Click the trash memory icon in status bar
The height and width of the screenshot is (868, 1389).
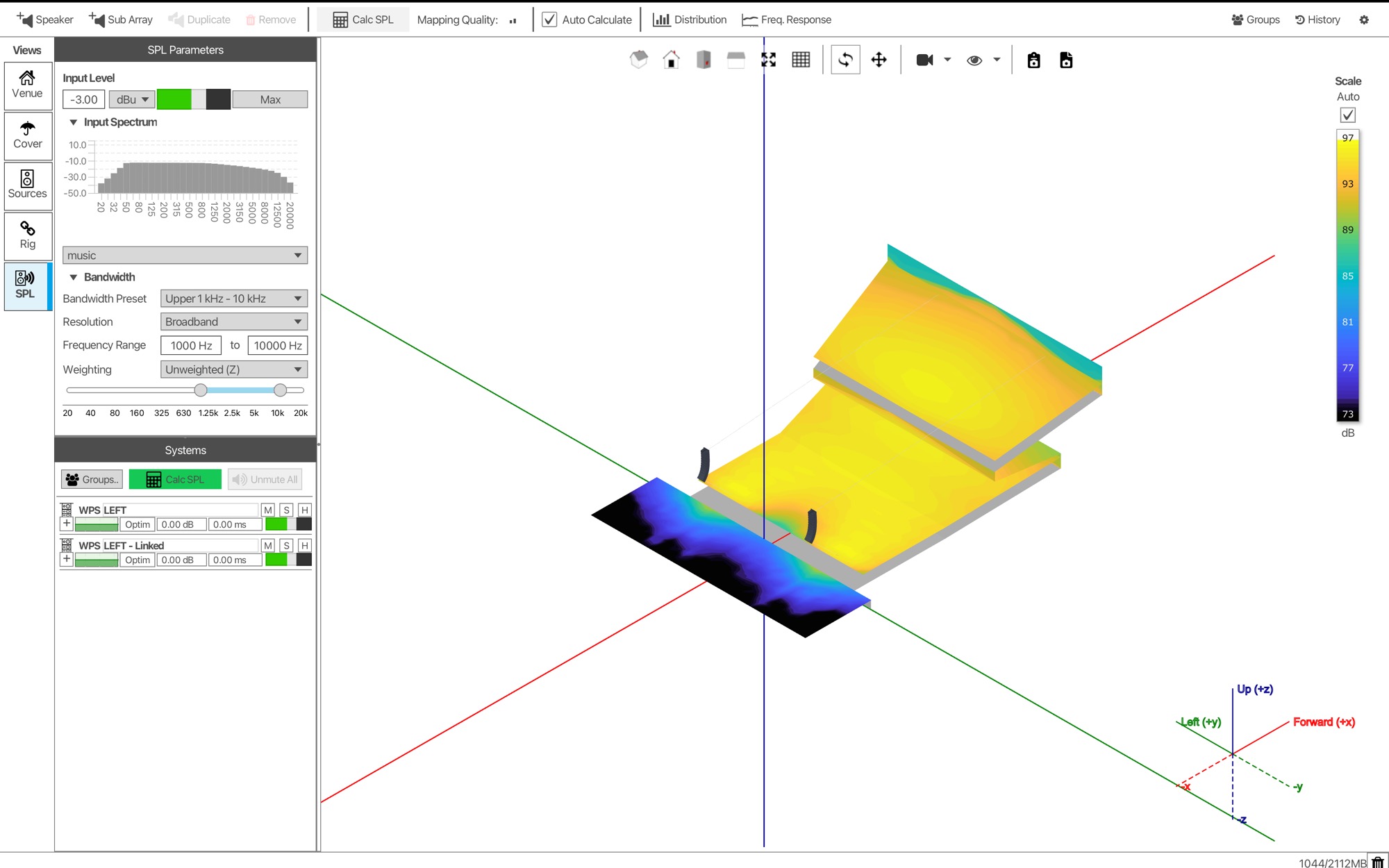pos(1377,862)
